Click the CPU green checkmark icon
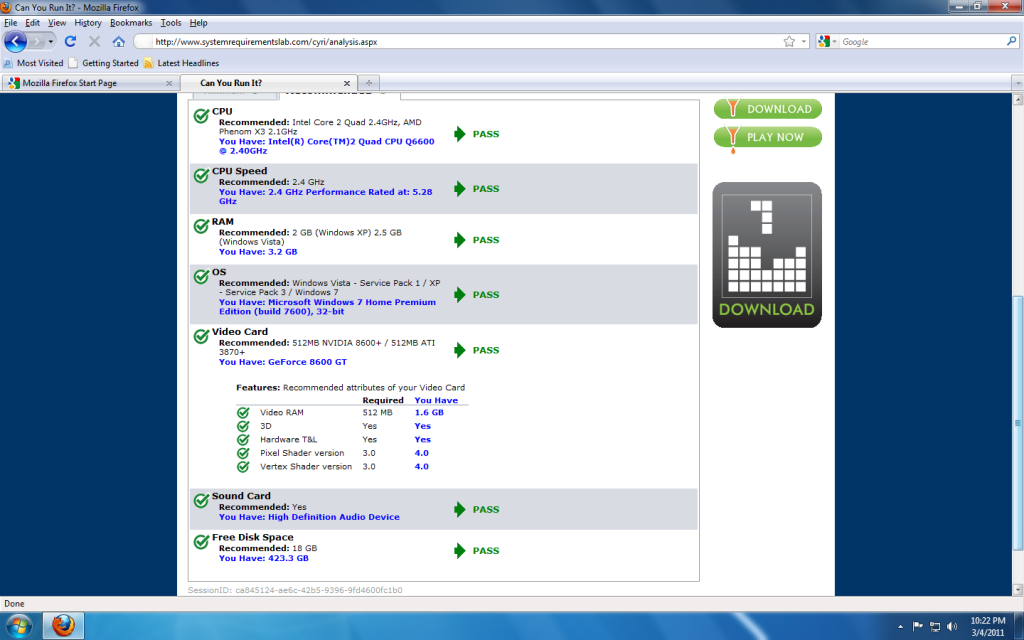1024x640 pixels. click(x=201, y=116)
